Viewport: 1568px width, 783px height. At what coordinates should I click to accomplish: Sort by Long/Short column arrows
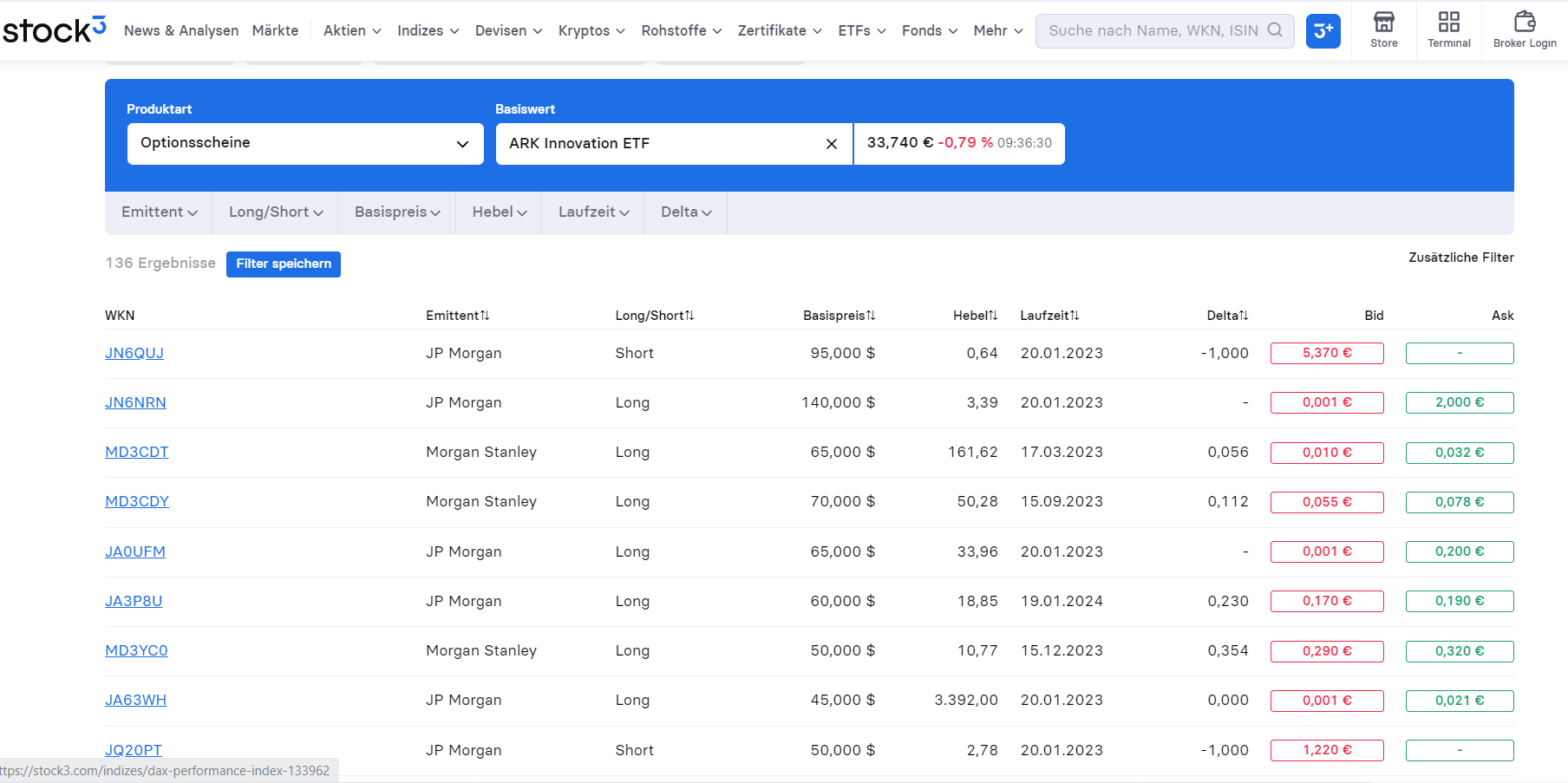coord(689,316)
